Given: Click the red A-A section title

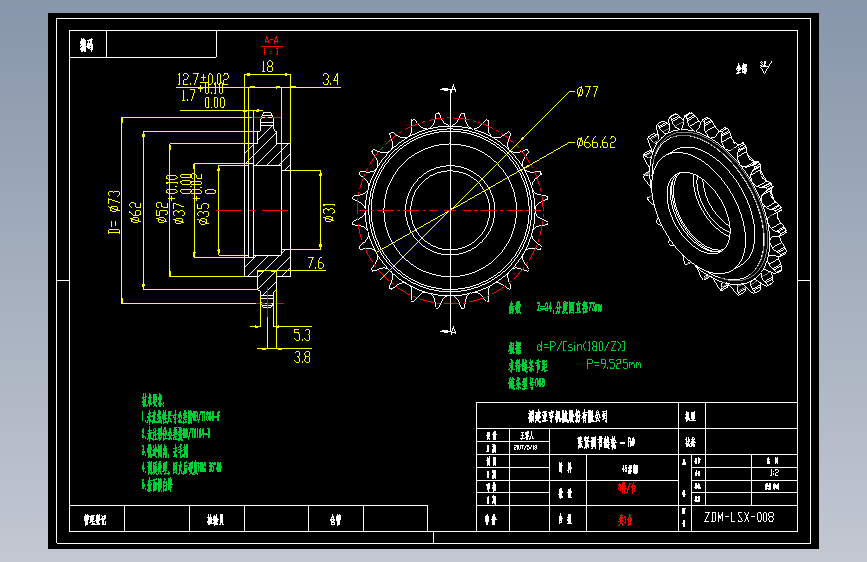Looking at the screenshot, I should pos(271,40).
